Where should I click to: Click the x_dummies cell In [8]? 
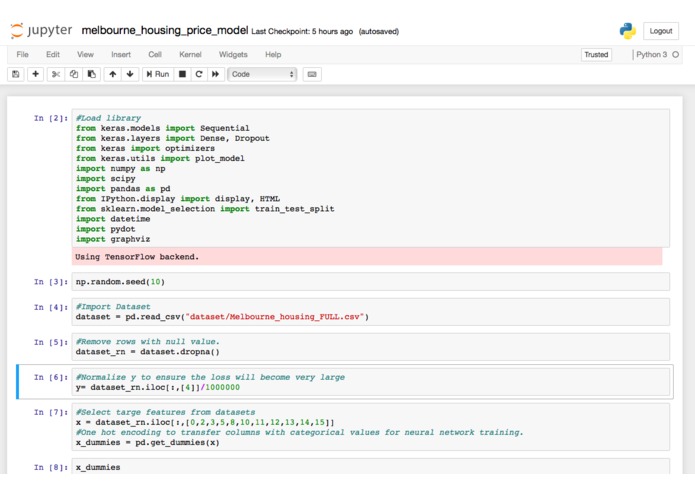tap(371, 467)
